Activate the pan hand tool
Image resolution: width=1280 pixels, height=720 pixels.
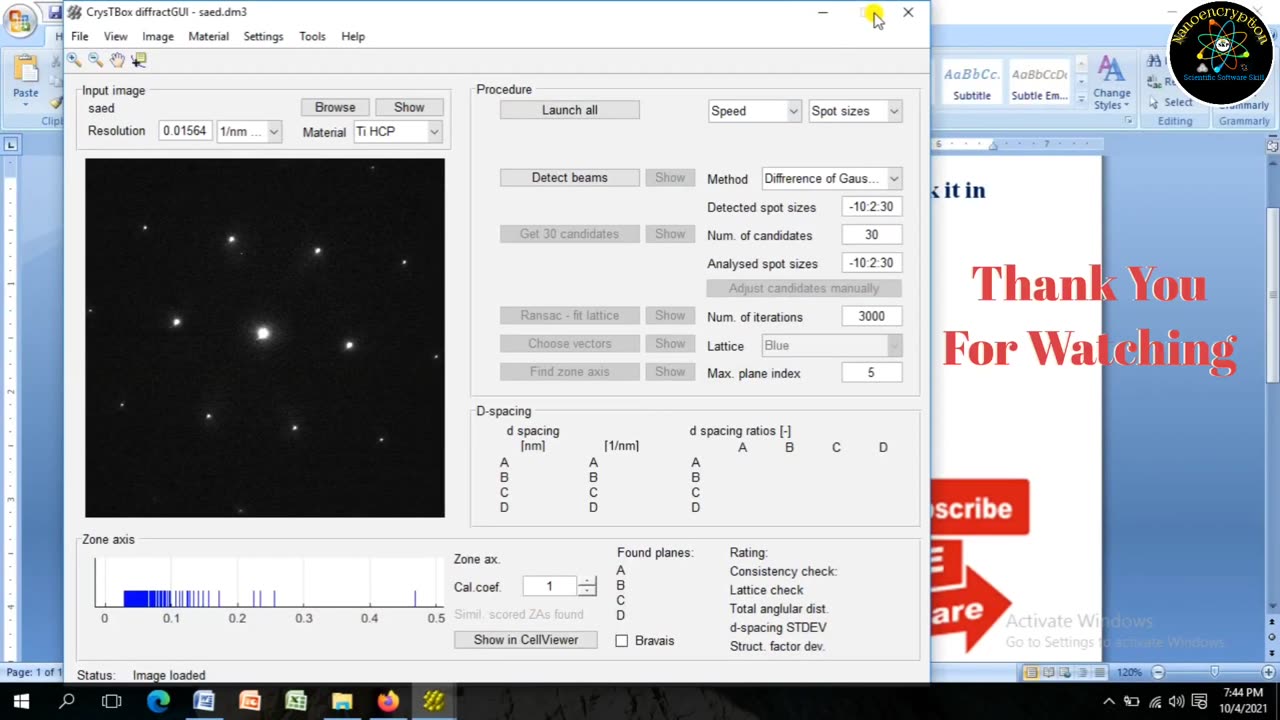pyautogui.click(x=117, y=60)
